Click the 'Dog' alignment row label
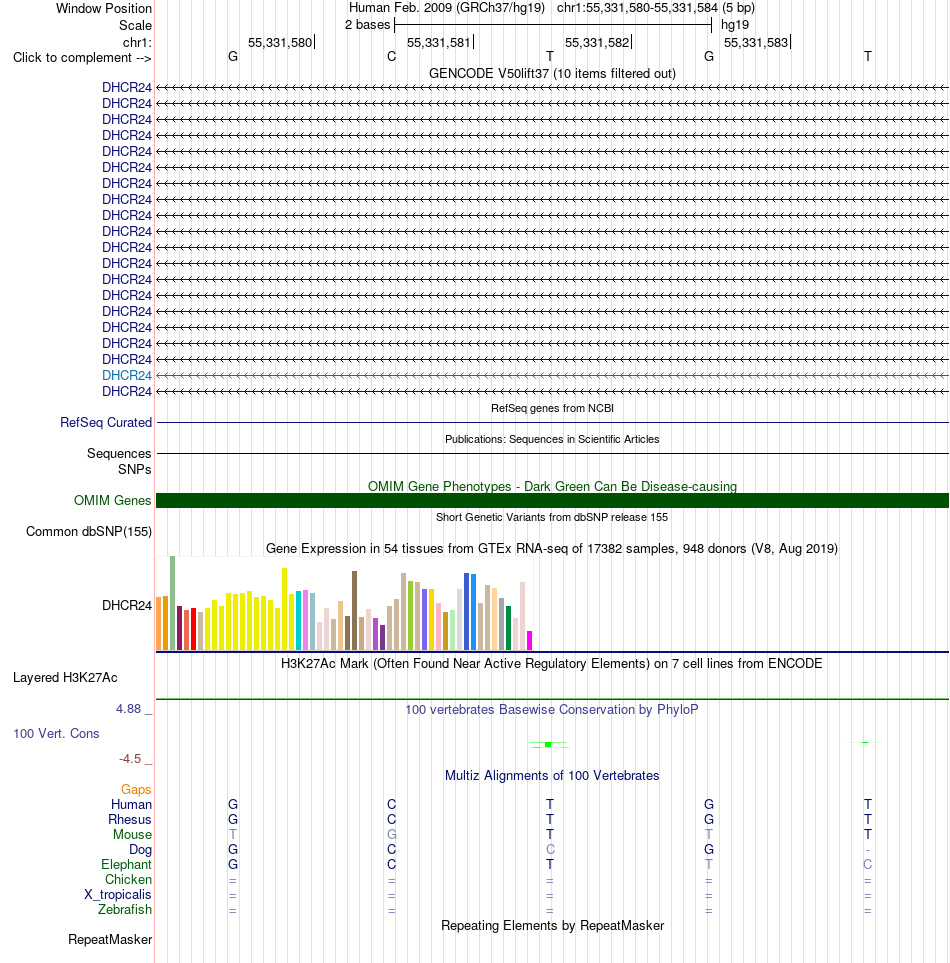This screenshot has width=950, height=963. pyautogui.click(x=140, y=849)
